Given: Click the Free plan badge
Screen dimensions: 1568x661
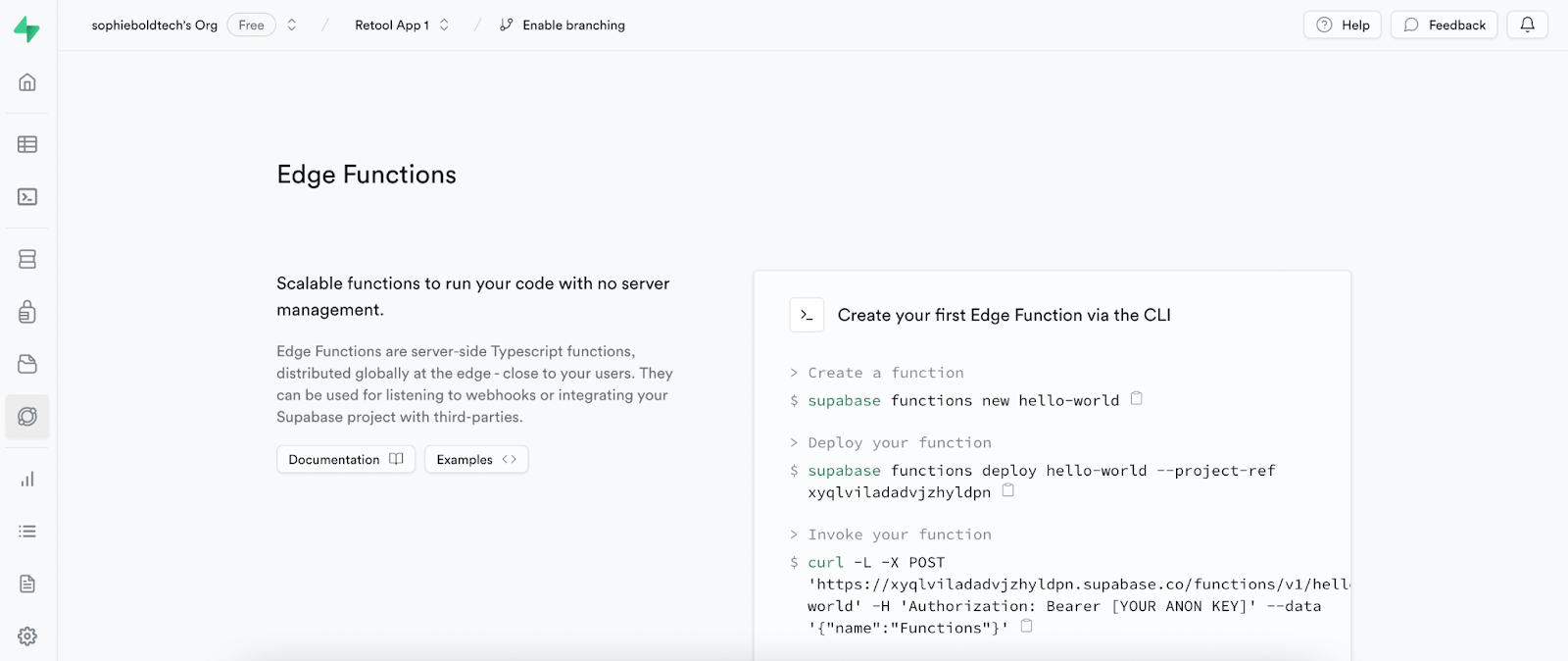Looking at the screenshot, I should pyautogui.click(x=251, y=25).
